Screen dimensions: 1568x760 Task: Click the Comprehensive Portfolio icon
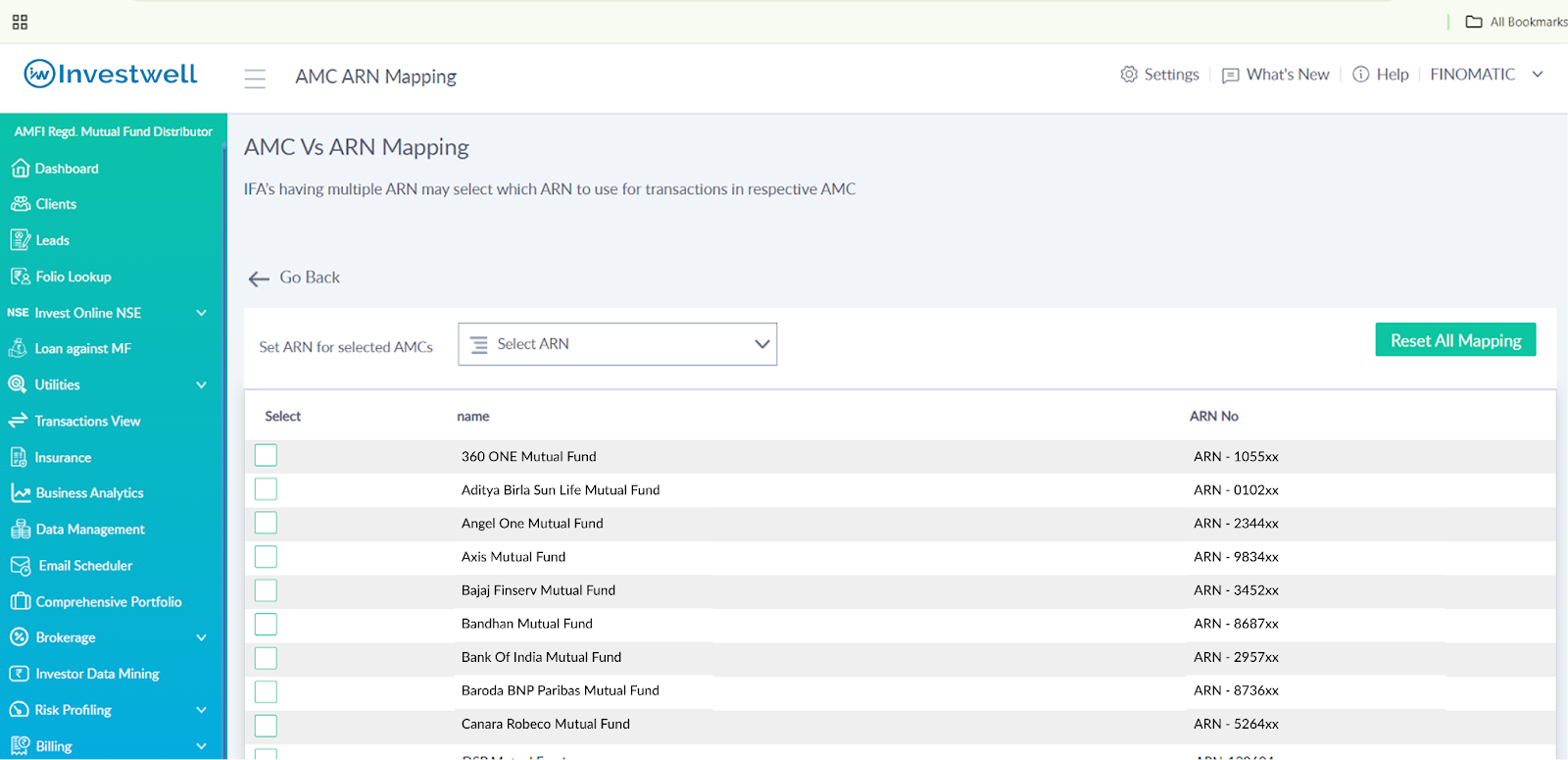(21, 601)
